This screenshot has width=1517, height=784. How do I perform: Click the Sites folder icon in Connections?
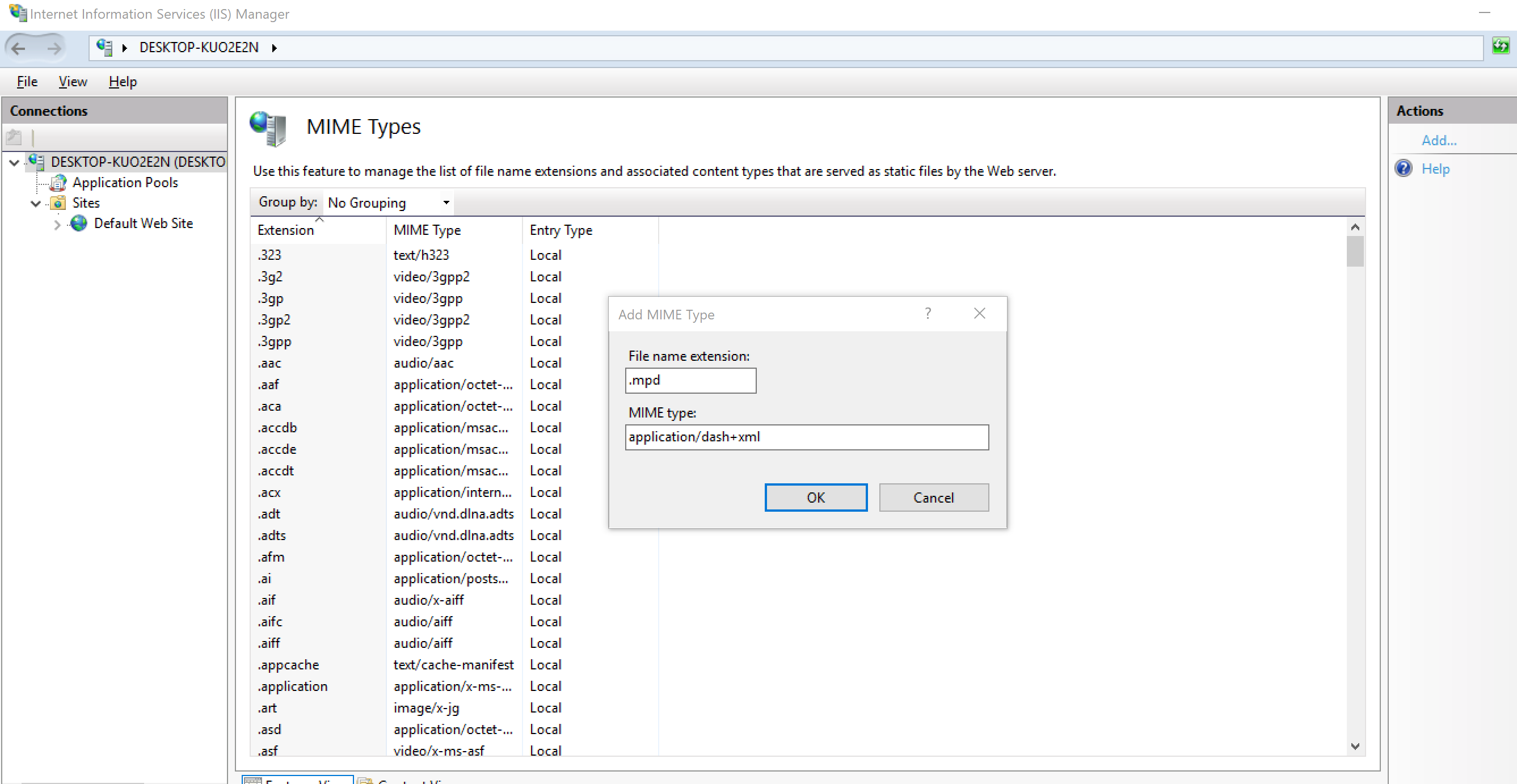(57, 203)
